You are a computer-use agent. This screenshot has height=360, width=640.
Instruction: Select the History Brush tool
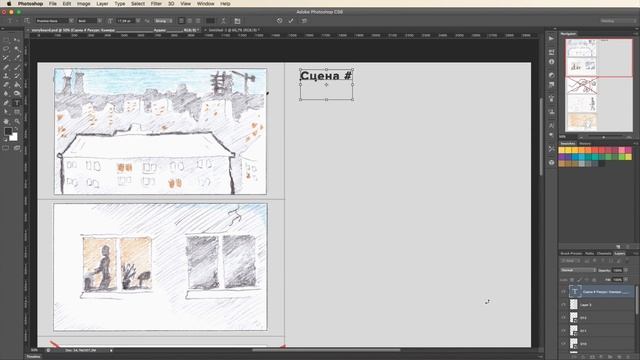[x=17, y=76]
